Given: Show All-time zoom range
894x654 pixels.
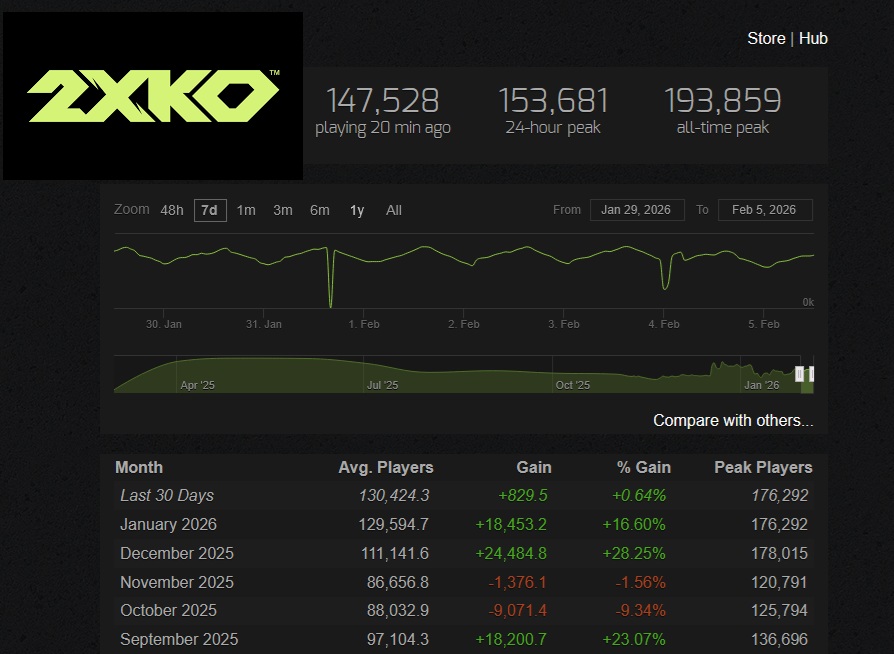Looking at the screenshot, I should click(x=393, y=210).
